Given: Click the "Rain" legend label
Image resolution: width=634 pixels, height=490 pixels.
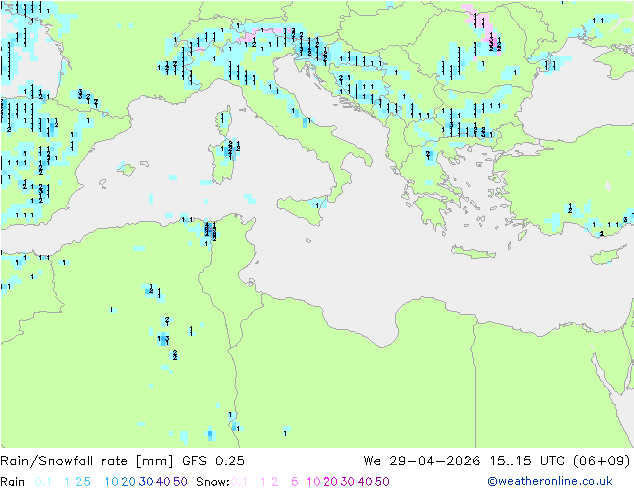Looking at the screenshot, I should (13, 482).
